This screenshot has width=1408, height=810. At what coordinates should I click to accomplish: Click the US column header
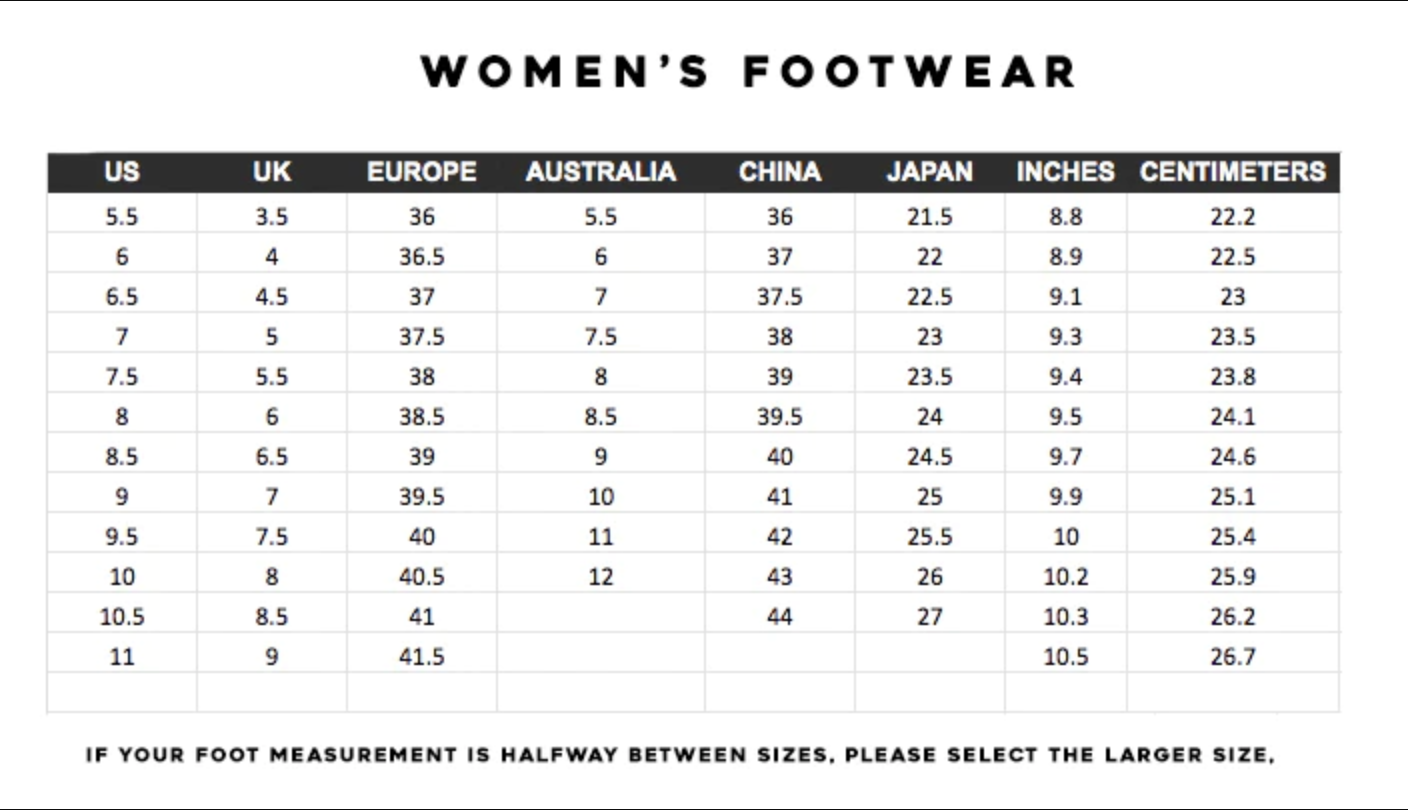click(x=121, y=172)
